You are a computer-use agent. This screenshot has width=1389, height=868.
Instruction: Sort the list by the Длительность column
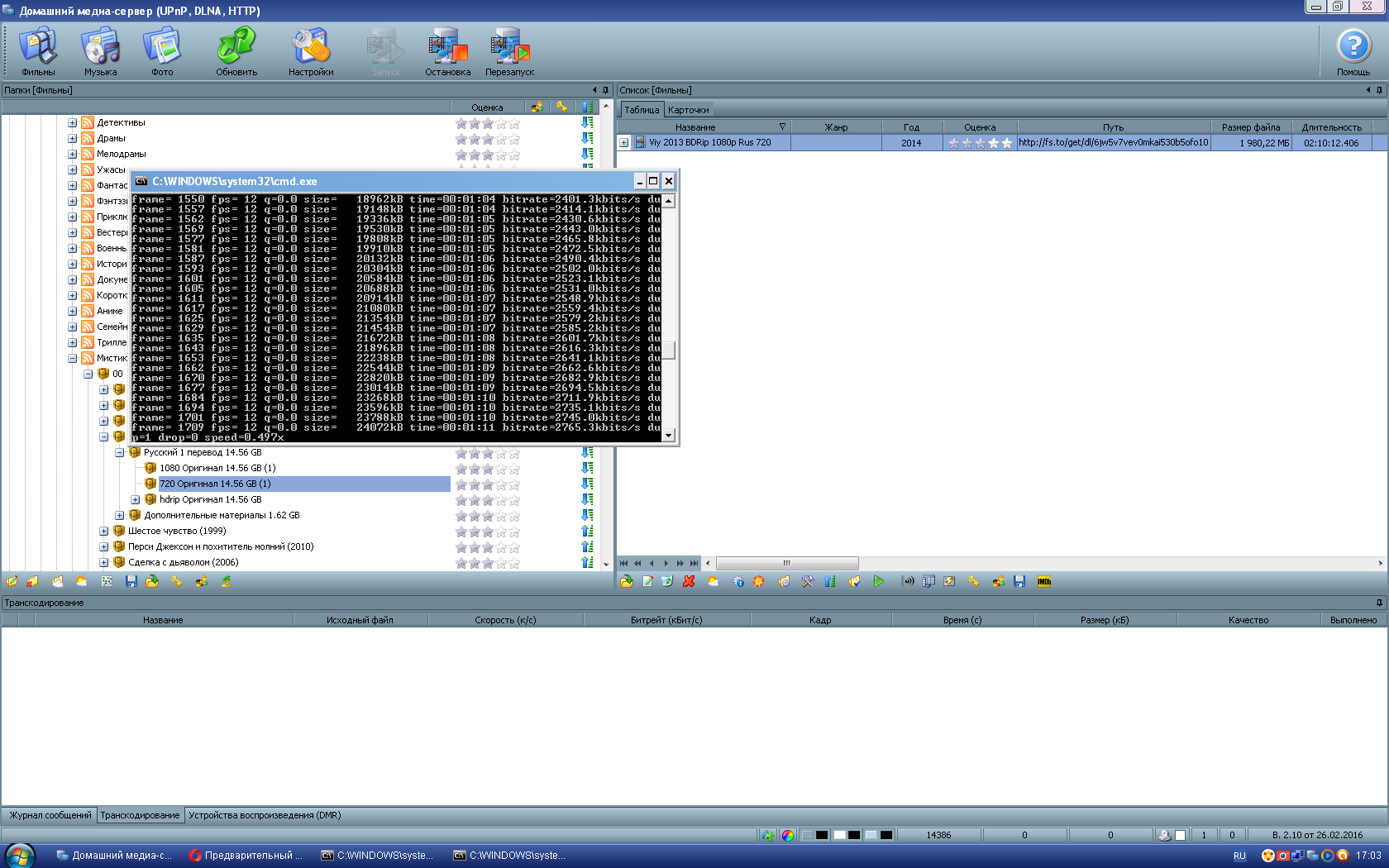pos(1331,127)
